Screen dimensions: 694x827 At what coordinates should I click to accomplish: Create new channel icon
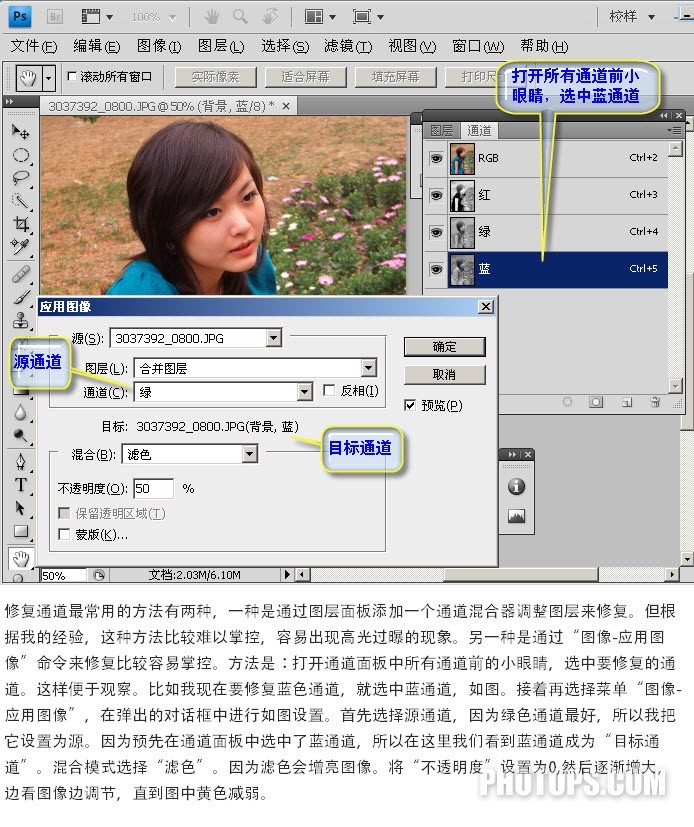pos(626,402)
